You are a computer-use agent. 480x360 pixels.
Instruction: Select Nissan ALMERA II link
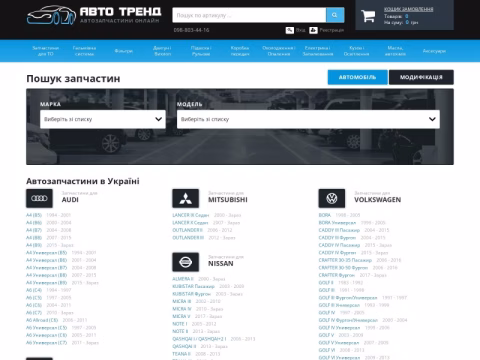[183, 279]
